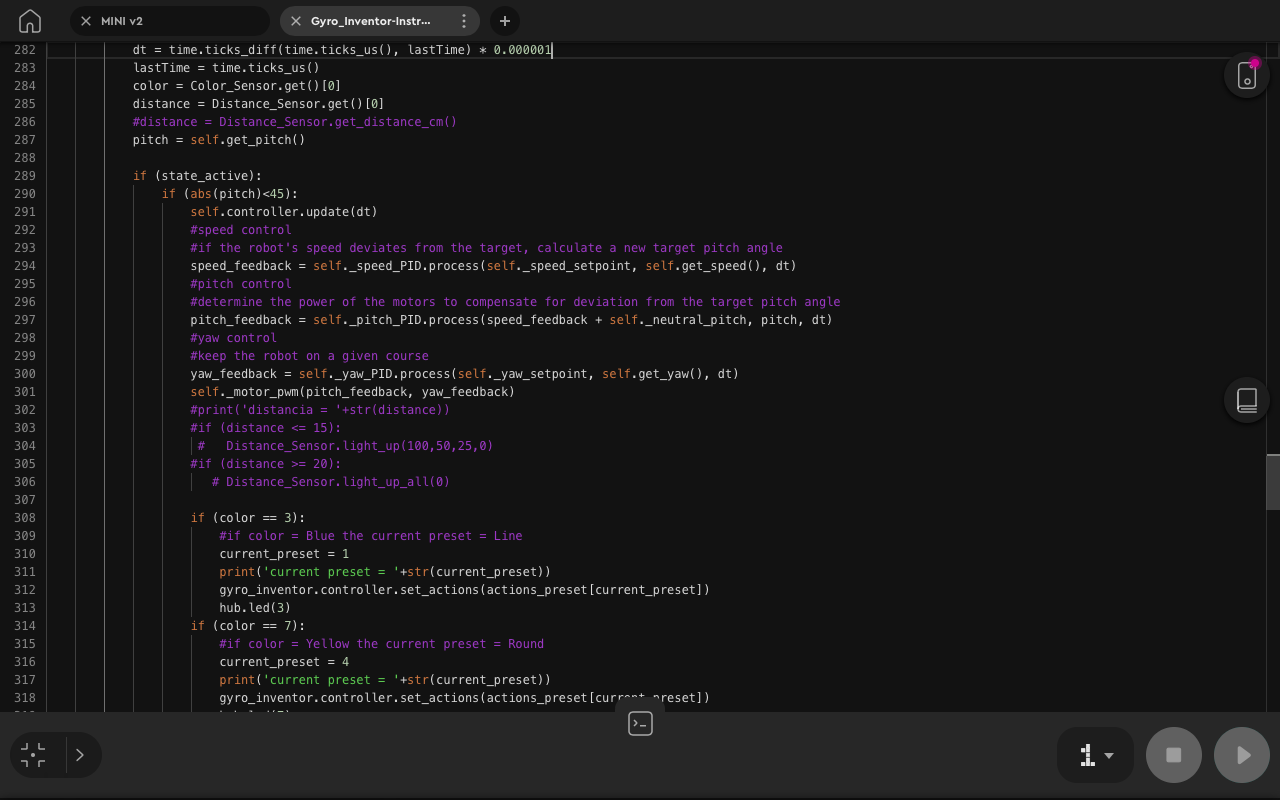
Task: Open the hub dashboard crosshair icon
Action: click(x=33, y=755)
